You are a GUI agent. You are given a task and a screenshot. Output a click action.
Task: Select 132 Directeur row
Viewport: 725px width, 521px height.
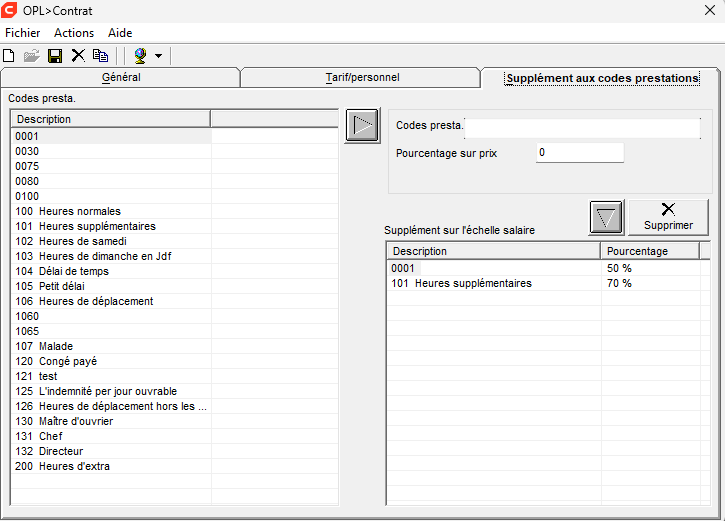tap(175, 451)
